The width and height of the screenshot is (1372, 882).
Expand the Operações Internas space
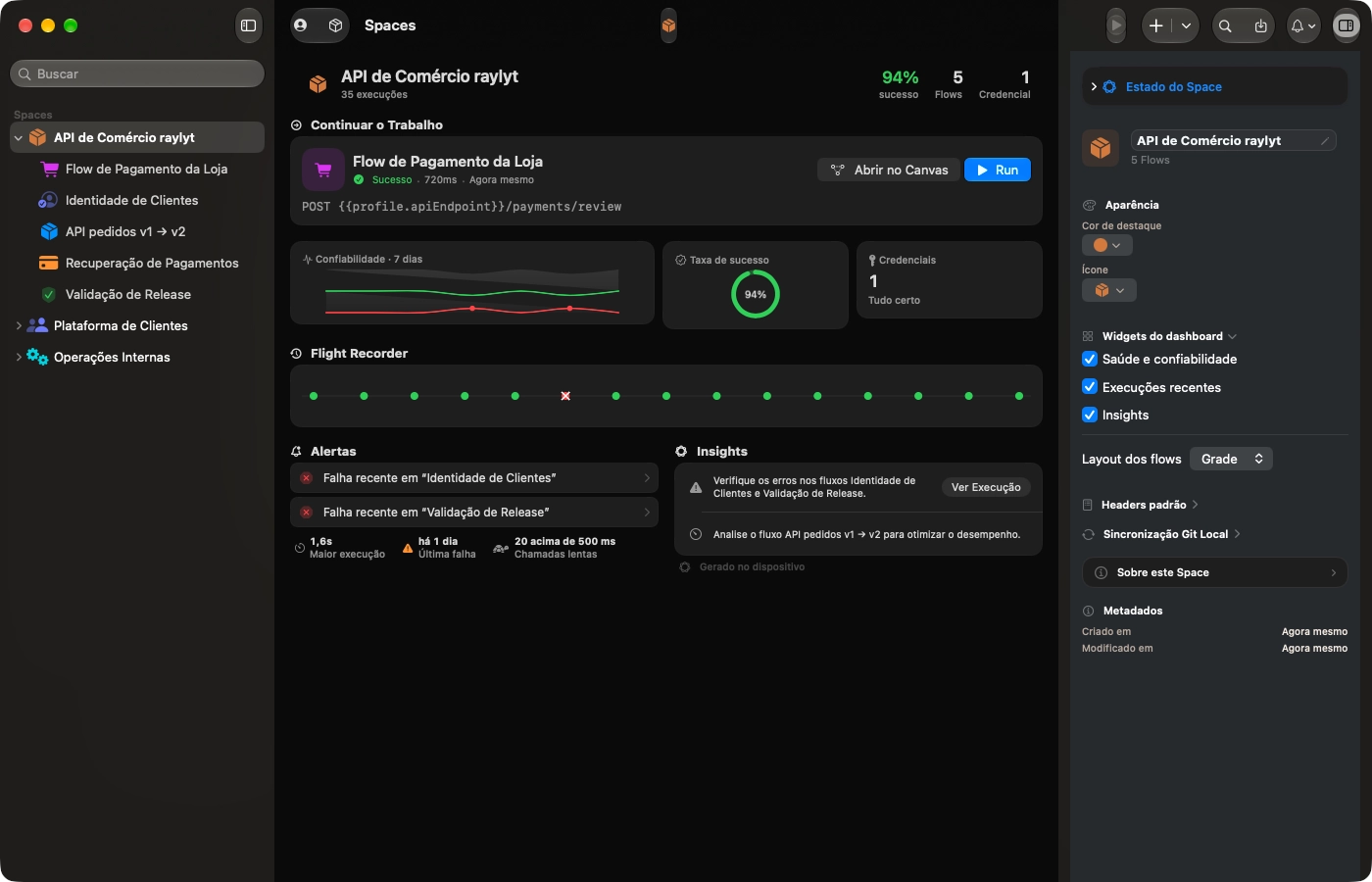coord(19,357)
